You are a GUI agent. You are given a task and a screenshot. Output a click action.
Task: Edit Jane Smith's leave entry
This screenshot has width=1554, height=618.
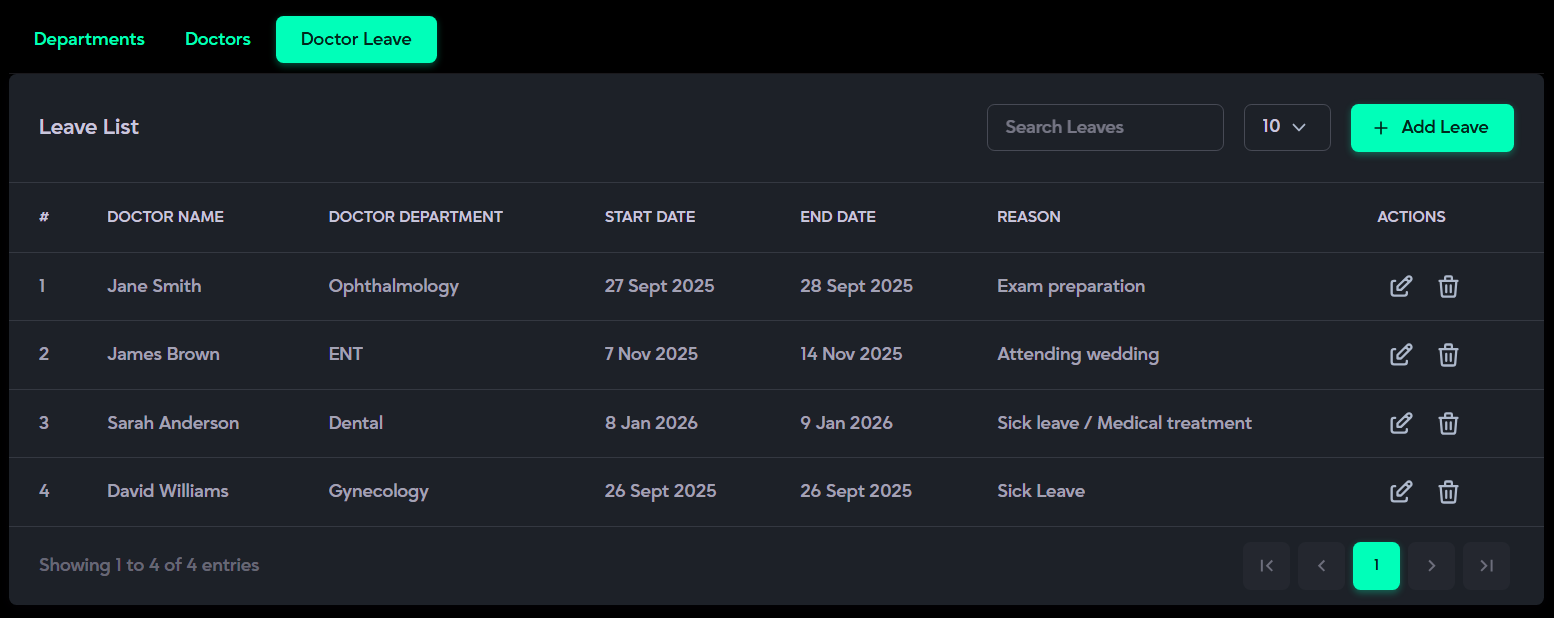click(x=1401, y=287)
